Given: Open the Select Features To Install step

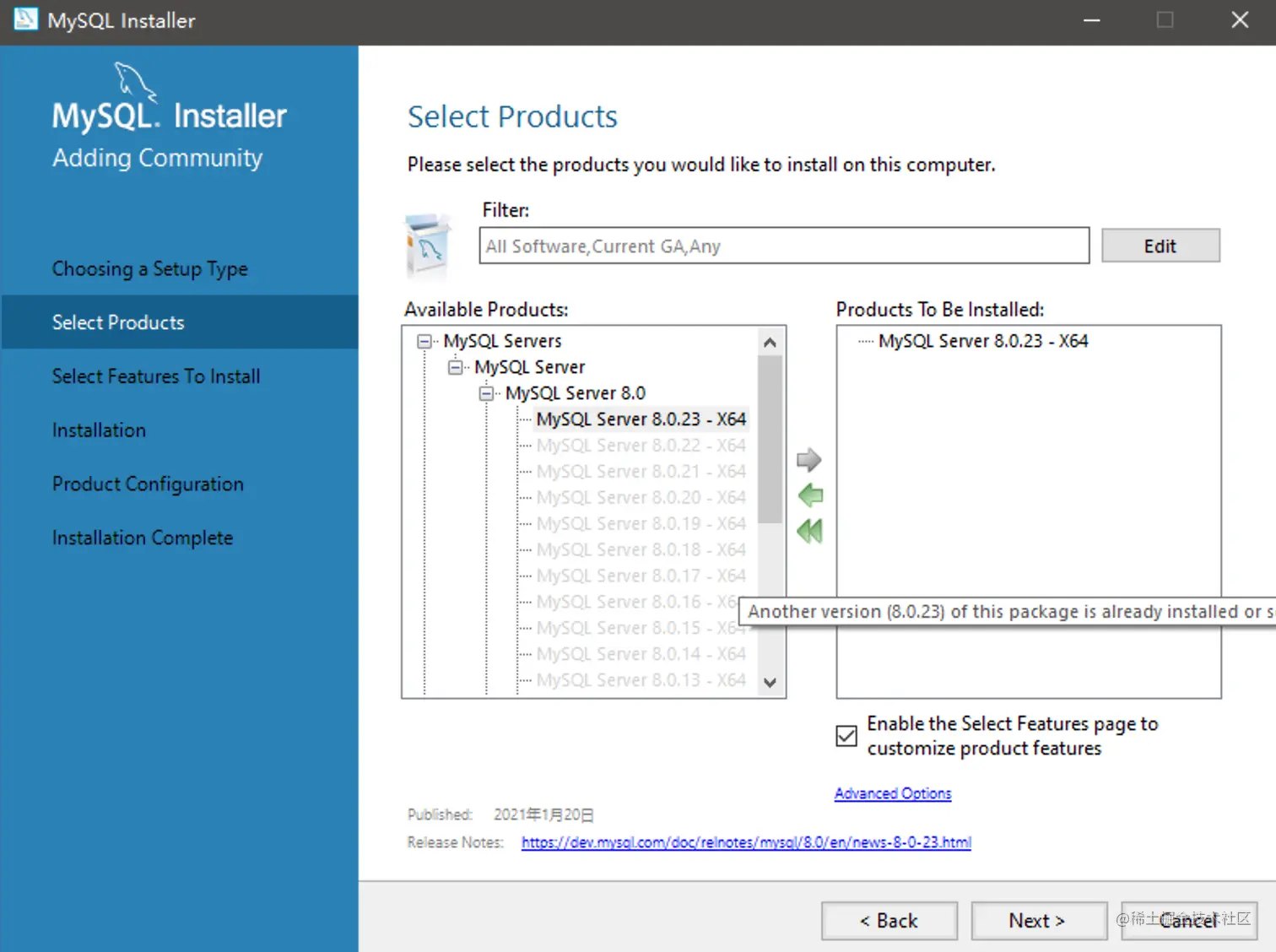Looking at the screenshot, I should pos(156,376).
